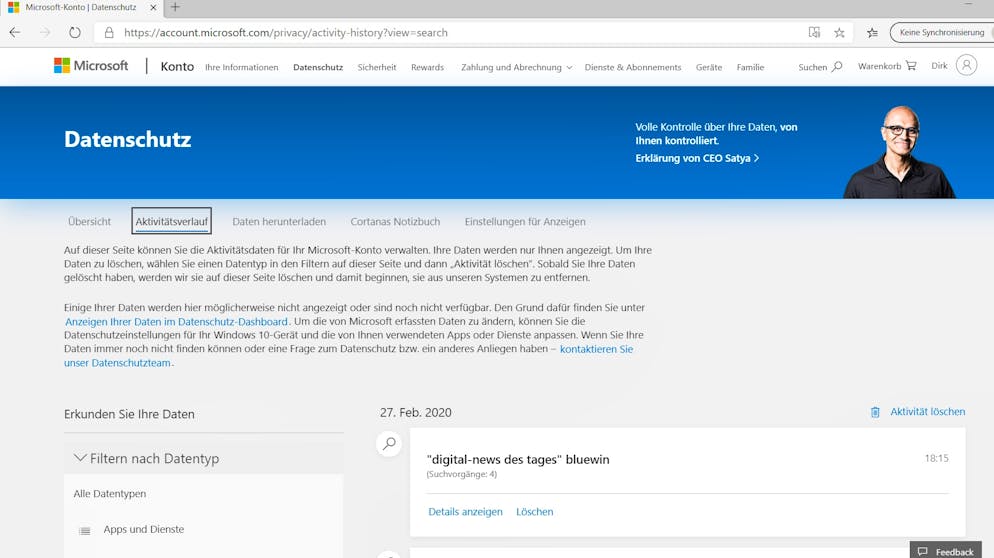Image resolution: width=994 pixels, height=558 pixels.
Task: Open the Dirk account avatar
Action: (966, 65)
